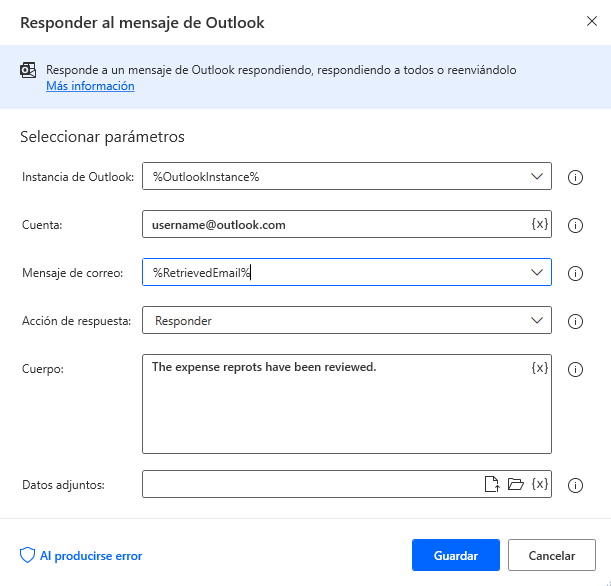This screenshot has width=611, height=586.
Task: Click the Acción de respuesta label
Action: coord(77,321)
